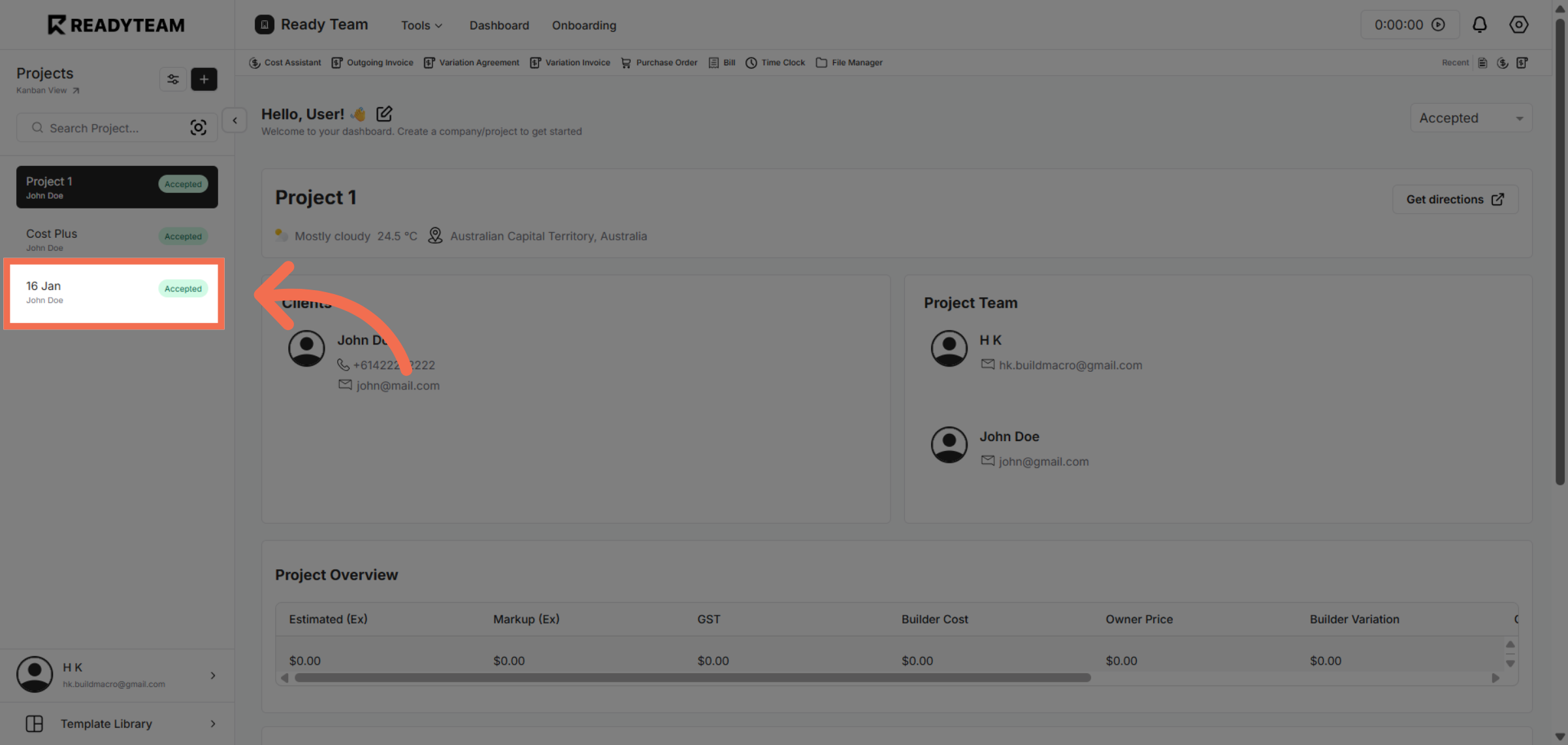Open the Accepted status dropdown

click(x=1471, y=118)
